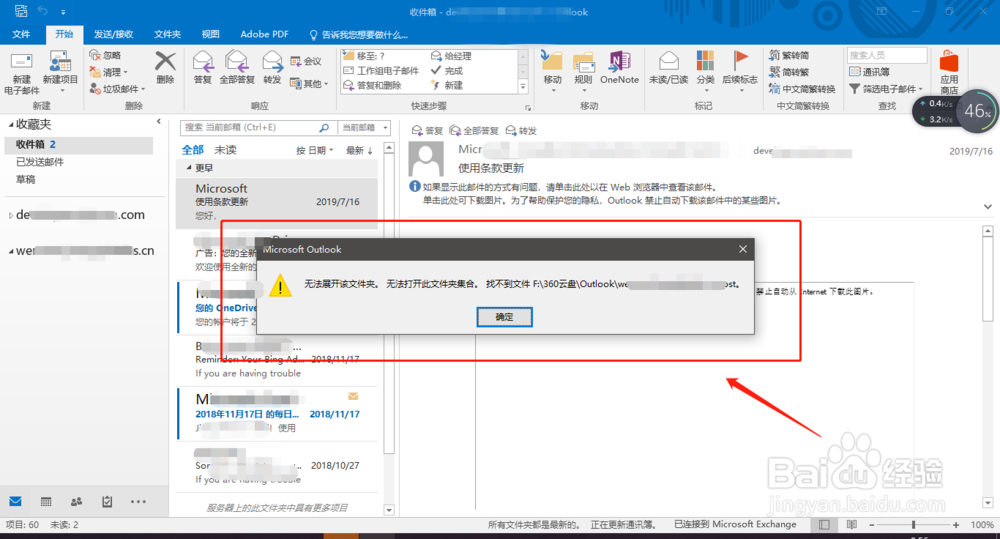Collapse the Favorites (收藏夹) section
Image resolution: width=1000 pixels, height=539 pixels.
point(11,124)
